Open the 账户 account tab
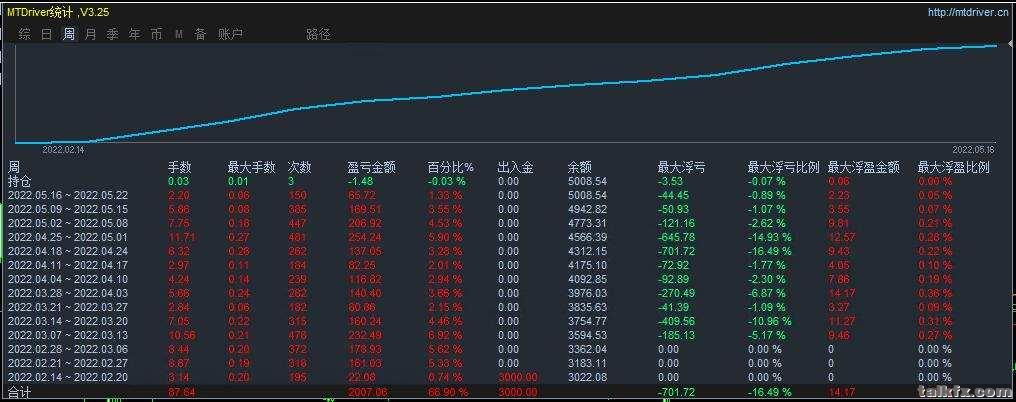The width and height of the screenshot is (1016, 402). (x=230, y=34)
